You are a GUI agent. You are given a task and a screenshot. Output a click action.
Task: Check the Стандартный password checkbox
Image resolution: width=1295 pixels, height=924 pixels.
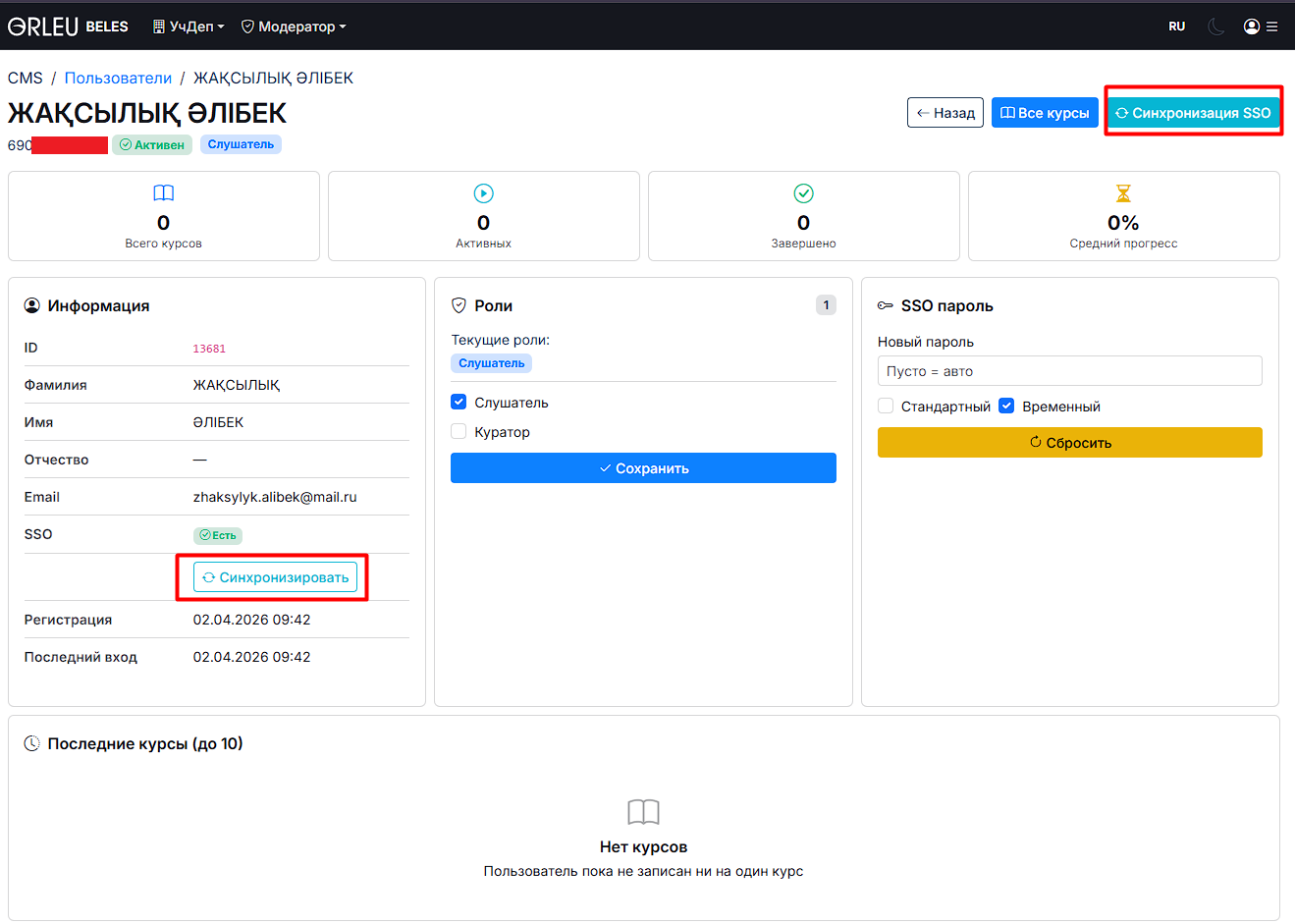[x=886, y=406]
